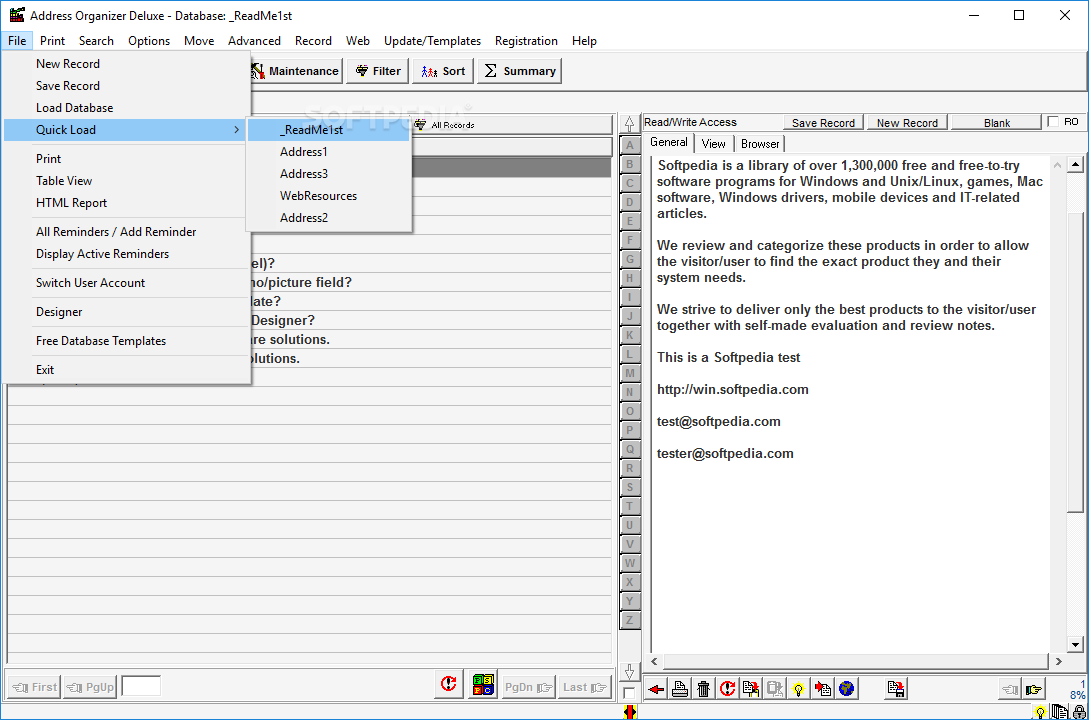Toggle the RO read-only checkbox

(1053, 122)
